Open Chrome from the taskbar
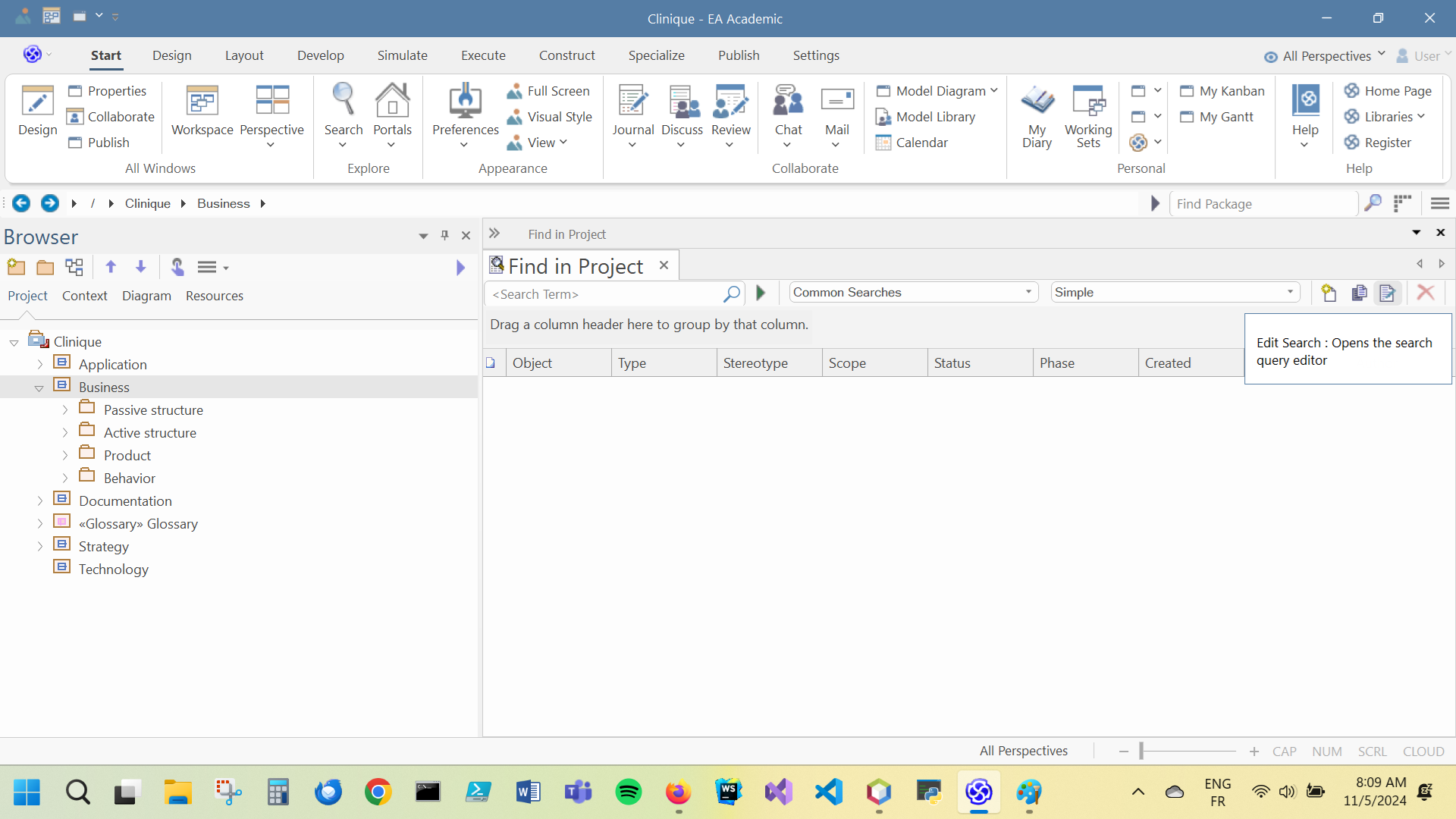Screen dimensions: 1456x819 [378, 792]
